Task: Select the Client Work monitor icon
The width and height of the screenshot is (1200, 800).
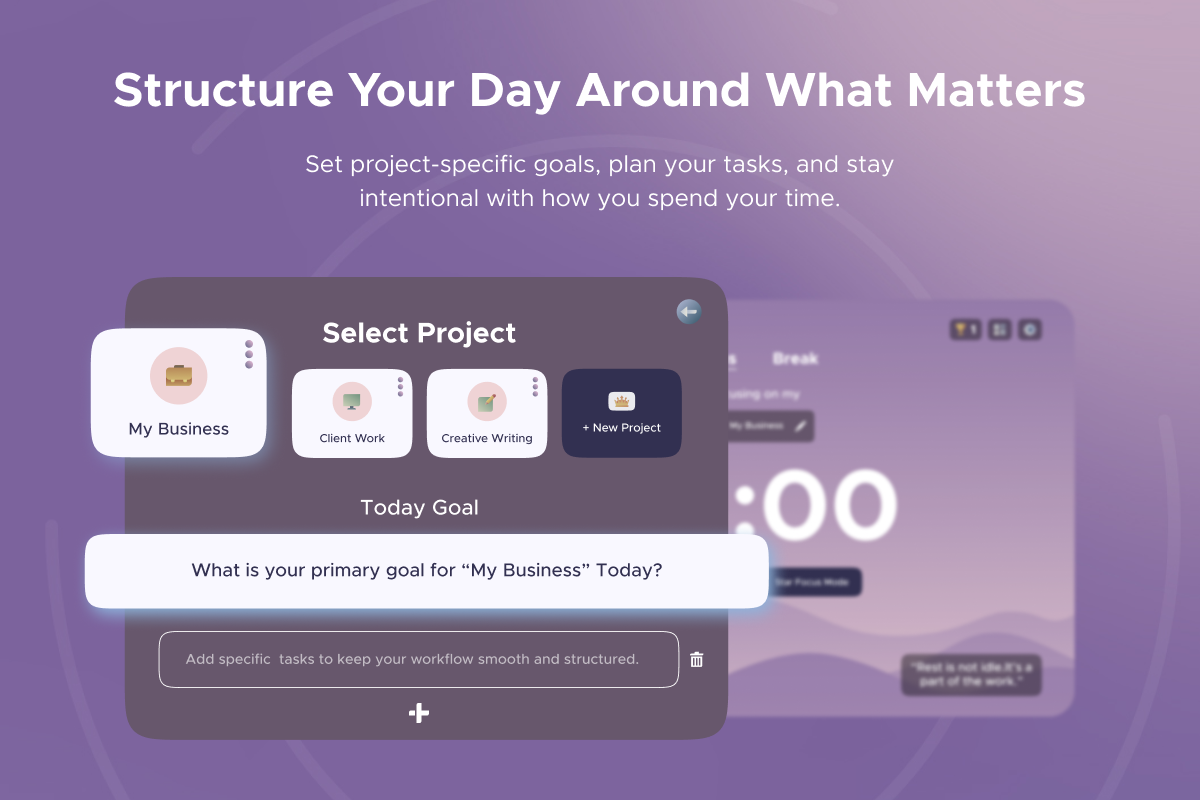Action: pyautogui.click(x=352, y=402)
